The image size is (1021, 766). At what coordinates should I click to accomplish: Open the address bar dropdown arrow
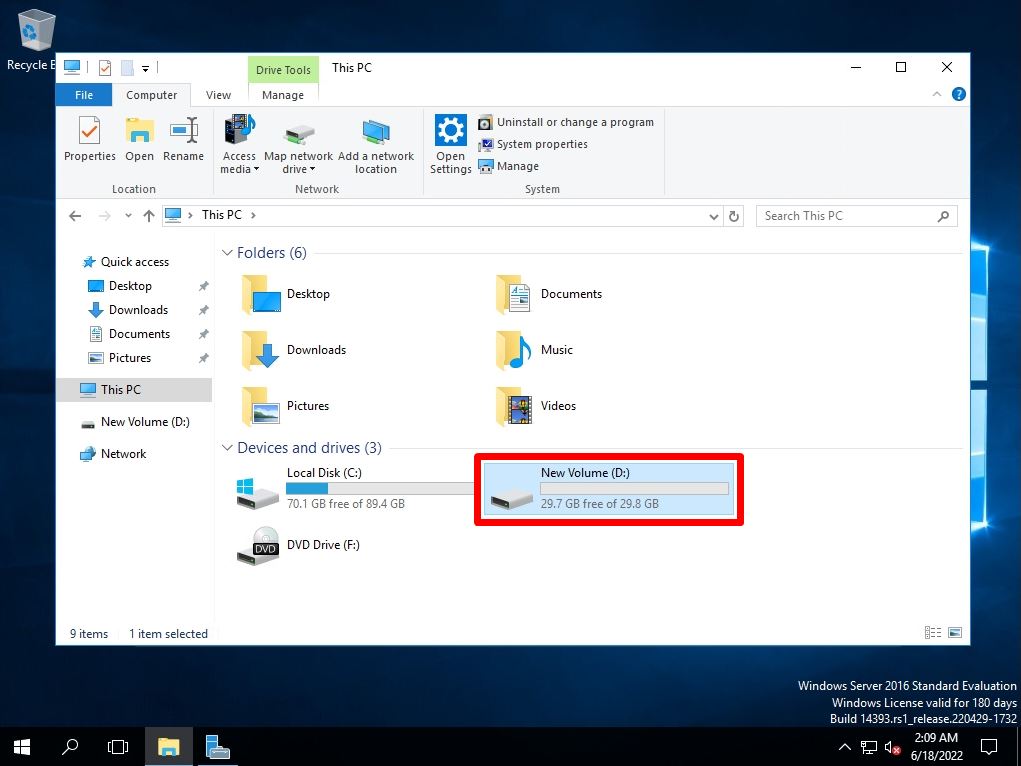point(712,215)
